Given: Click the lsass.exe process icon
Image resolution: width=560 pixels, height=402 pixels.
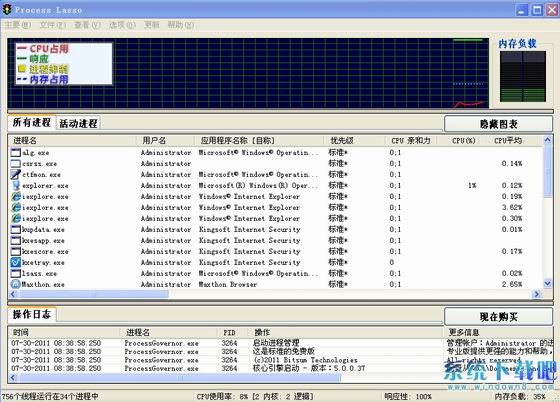Looking at the screenshot, I should coord(16,273).
